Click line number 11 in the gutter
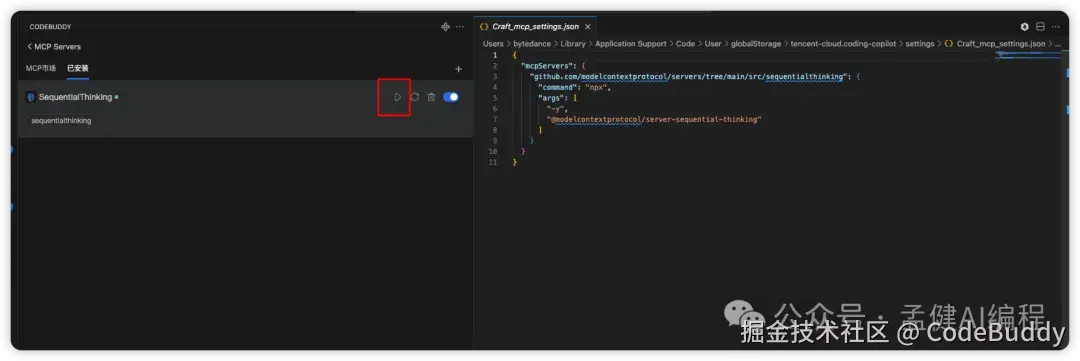Viewport: 1080px width, 361px height. (492, 162)
